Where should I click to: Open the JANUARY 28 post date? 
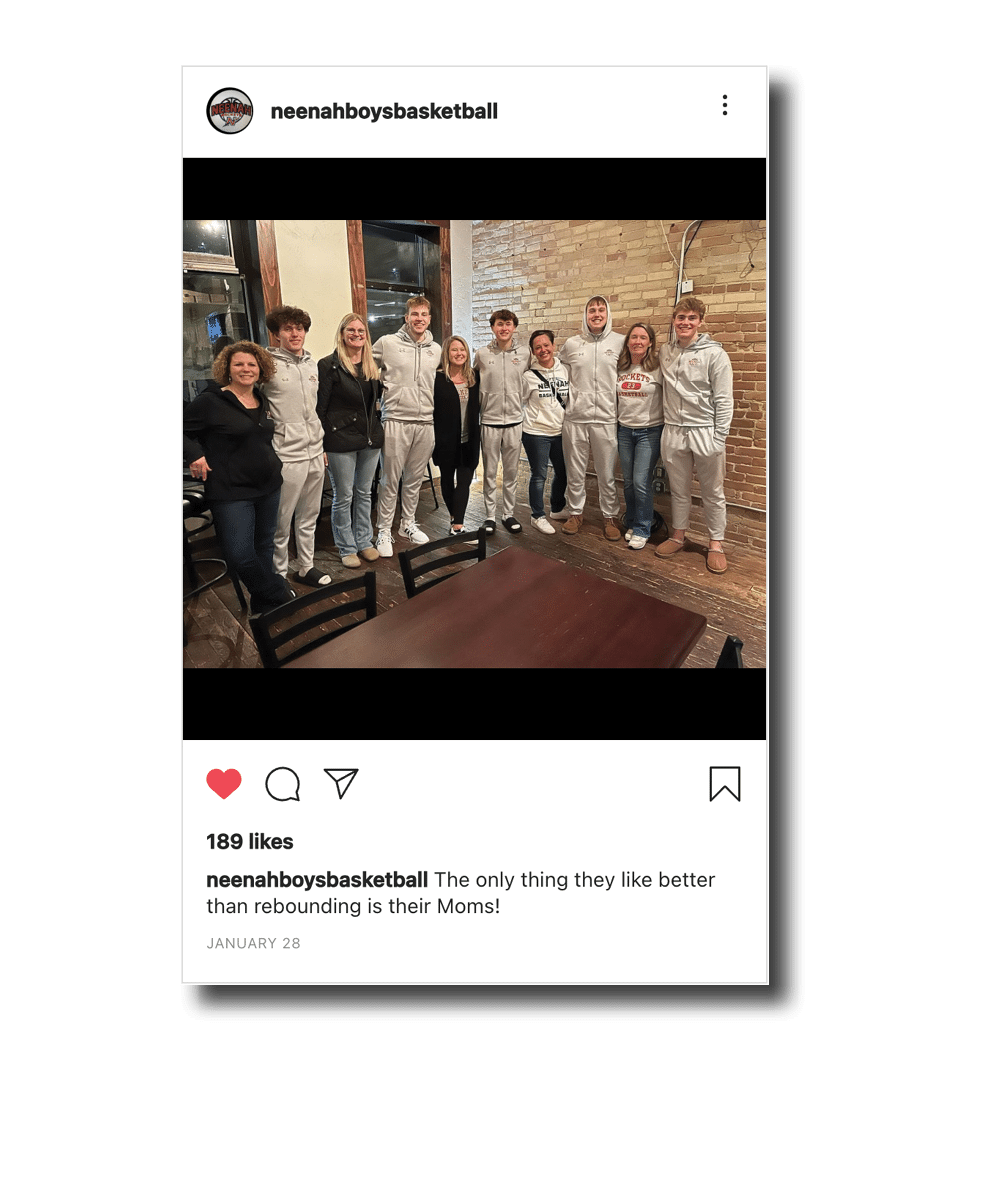point(254,944)
